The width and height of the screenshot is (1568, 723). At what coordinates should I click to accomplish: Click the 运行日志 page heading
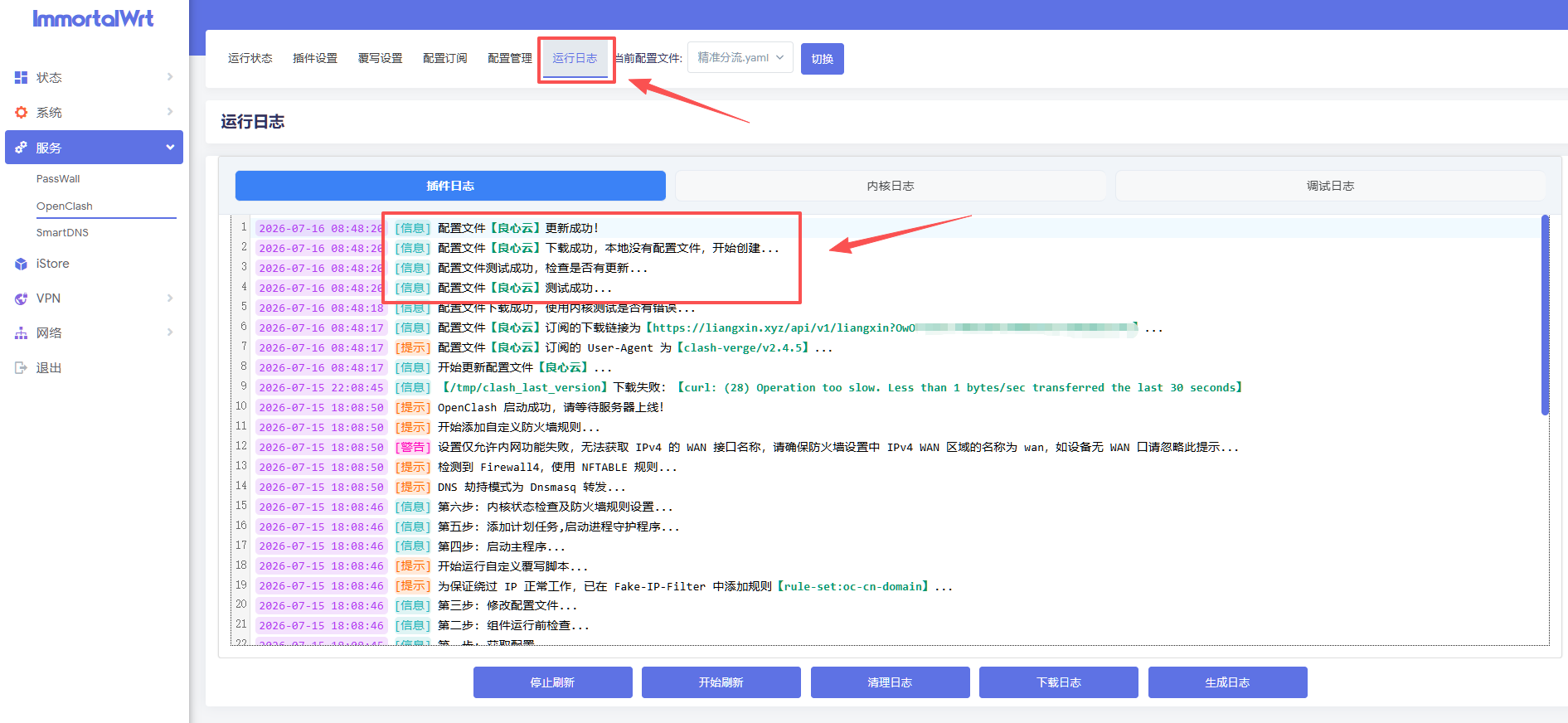pyautogui.click(x=253, y=122)
